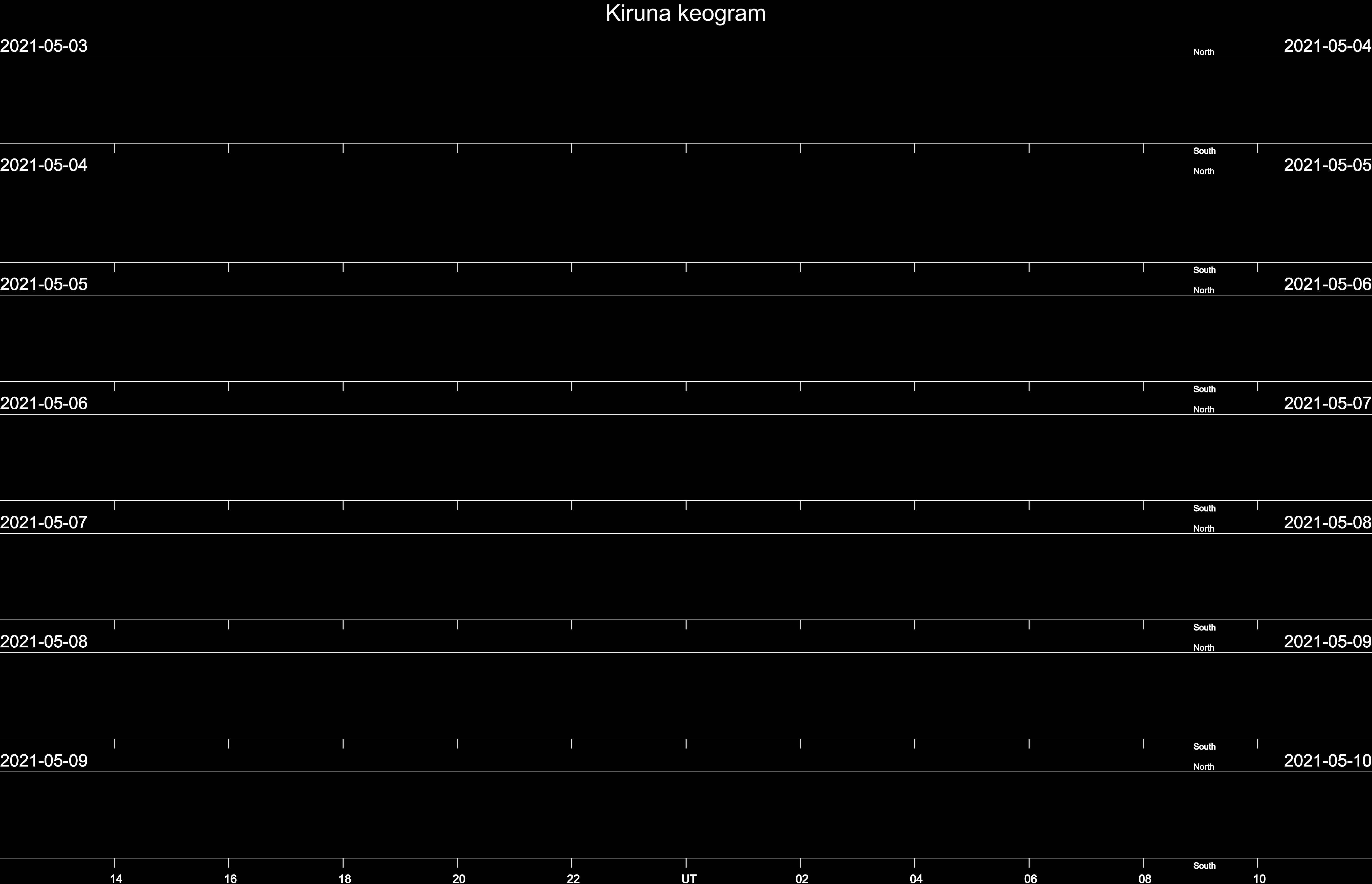Screen dimensions: 1372x884
Task: Click North label of the 2021-05-05 starting panel
Action: pyautogui.click(x=1204, y=290)
